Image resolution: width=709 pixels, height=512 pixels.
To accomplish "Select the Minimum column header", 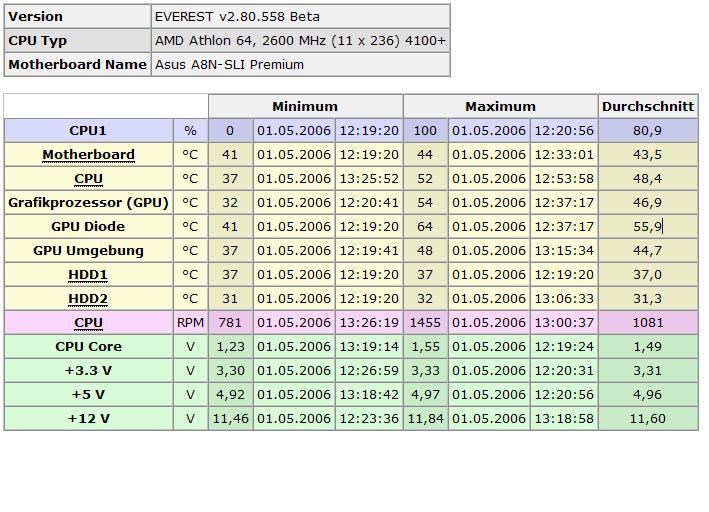I will 305,107.
